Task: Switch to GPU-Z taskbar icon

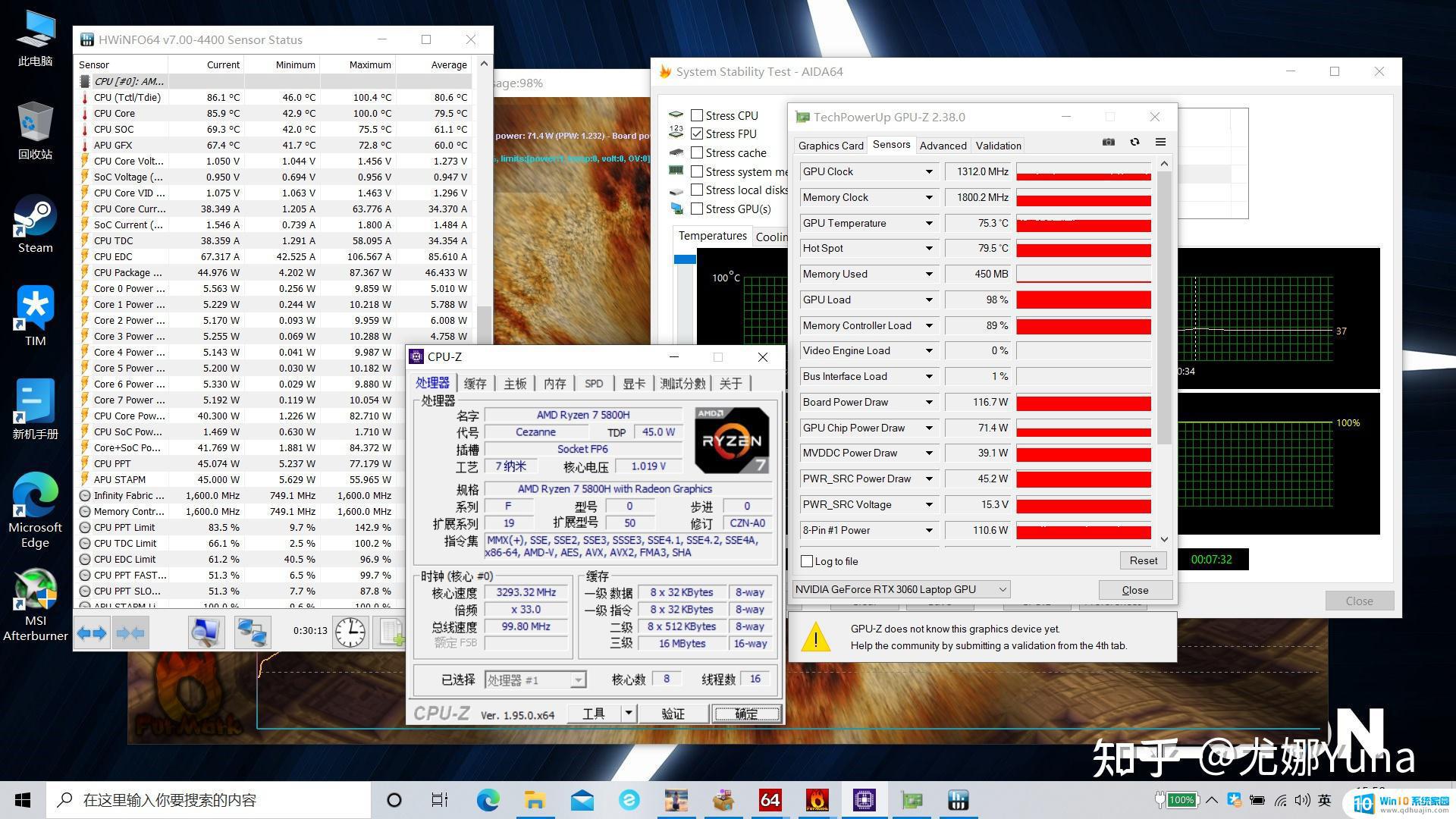Action: [912, 800]
